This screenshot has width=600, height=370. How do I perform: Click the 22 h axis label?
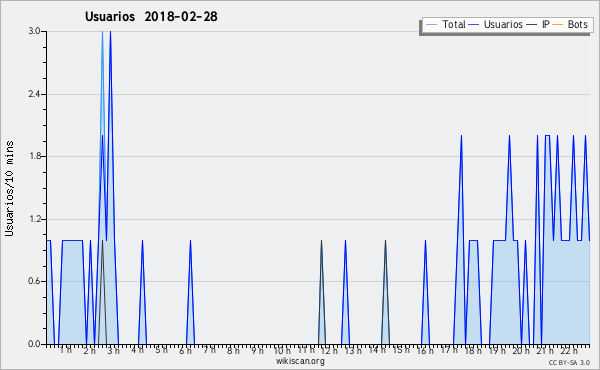pyautogui.click(x=569, y=350)
